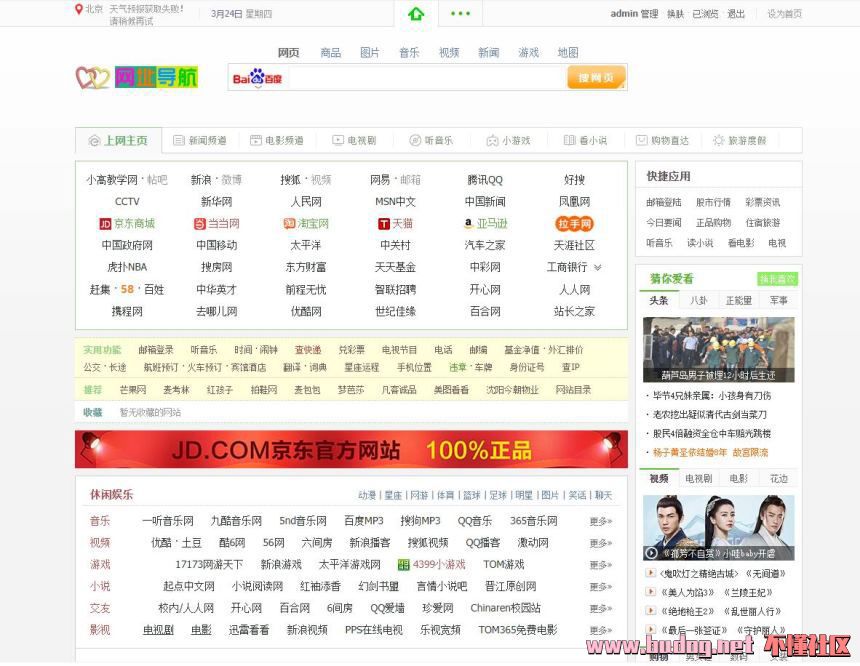Select the 八卦 news tab
This screenshot has height=666, width=860.
click(x=698, y=301)
